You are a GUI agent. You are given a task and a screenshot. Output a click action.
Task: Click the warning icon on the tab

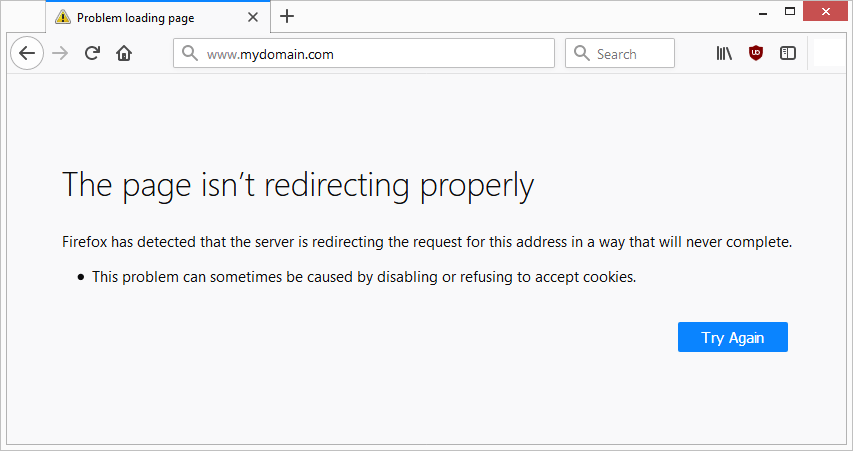(63, 16)
